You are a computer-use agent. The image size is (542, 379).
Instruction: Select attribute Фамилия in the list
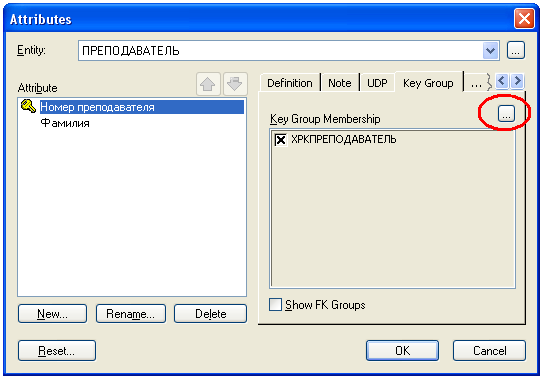[x=65, y=123]
